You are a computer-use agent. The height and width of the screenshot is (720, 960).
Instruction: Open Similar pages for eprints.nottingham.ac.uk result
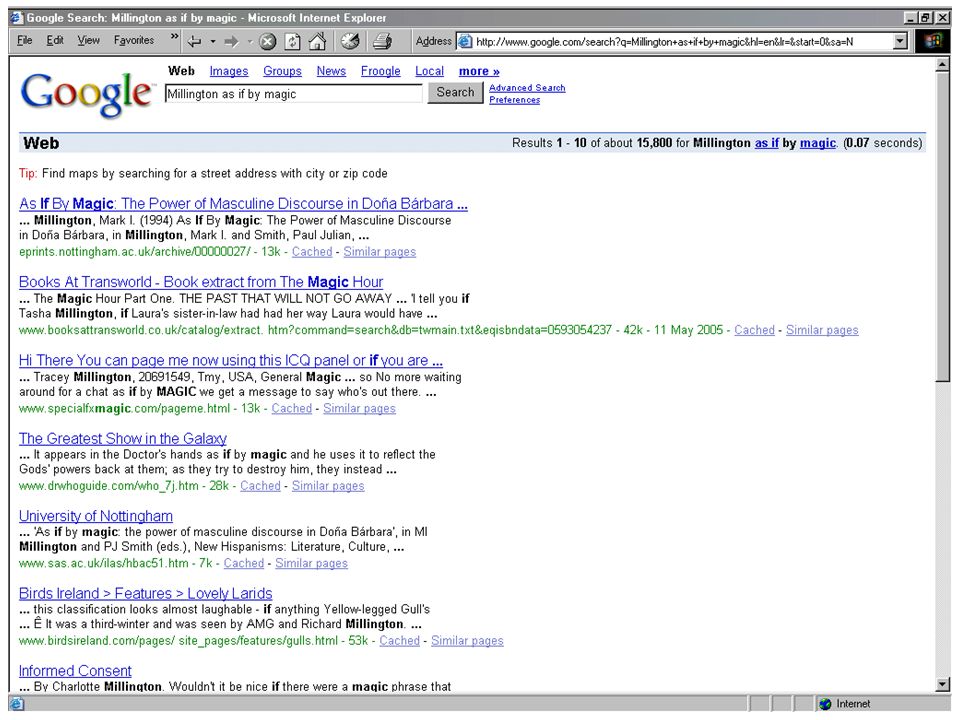(x=380, y=252)
